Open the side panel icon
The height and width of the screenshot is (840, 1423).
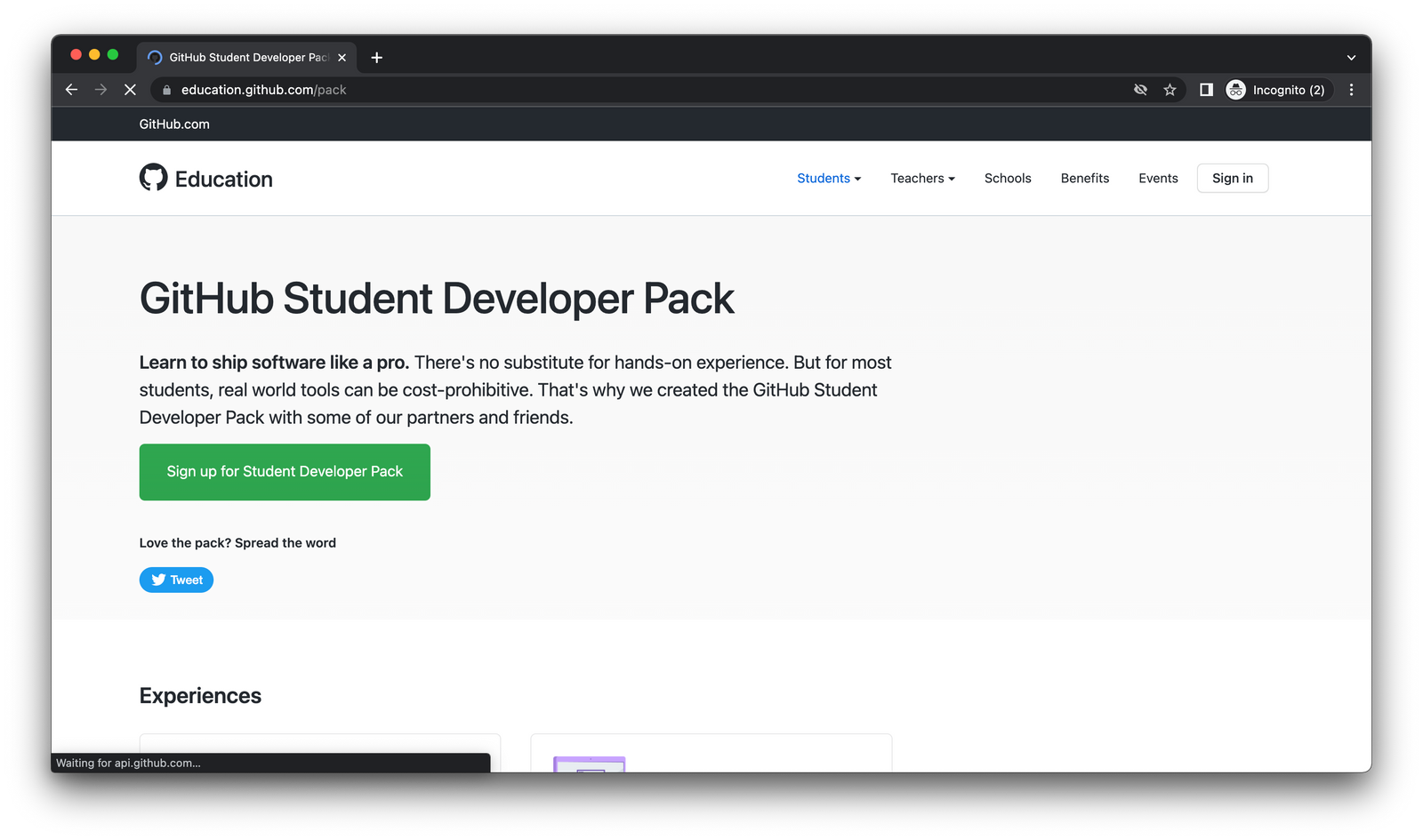(1206, 90)
